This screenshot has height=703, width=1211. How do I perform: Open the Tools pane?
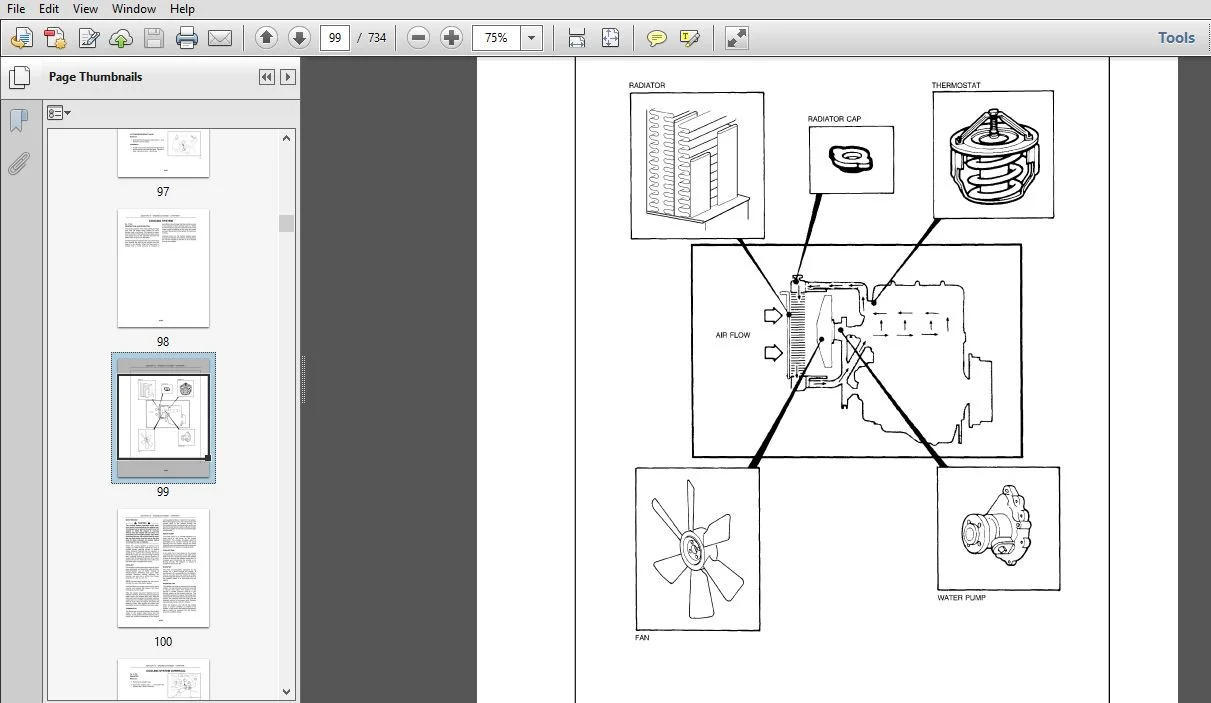click(1176, 38)
